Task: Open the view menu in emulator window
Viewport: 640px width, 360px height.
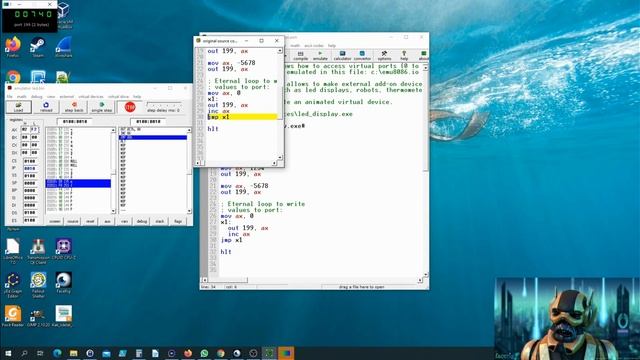Action: 51,97
